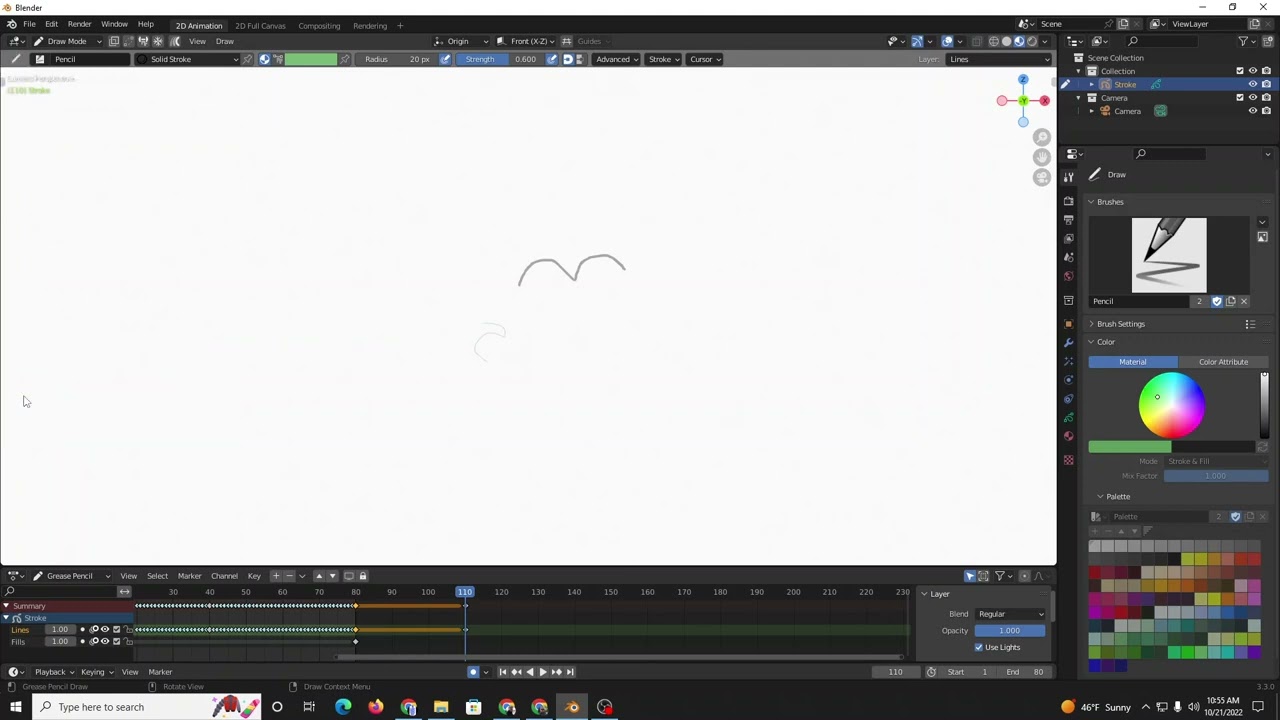Click the outliner filter funnel icon

point(1243,41)
